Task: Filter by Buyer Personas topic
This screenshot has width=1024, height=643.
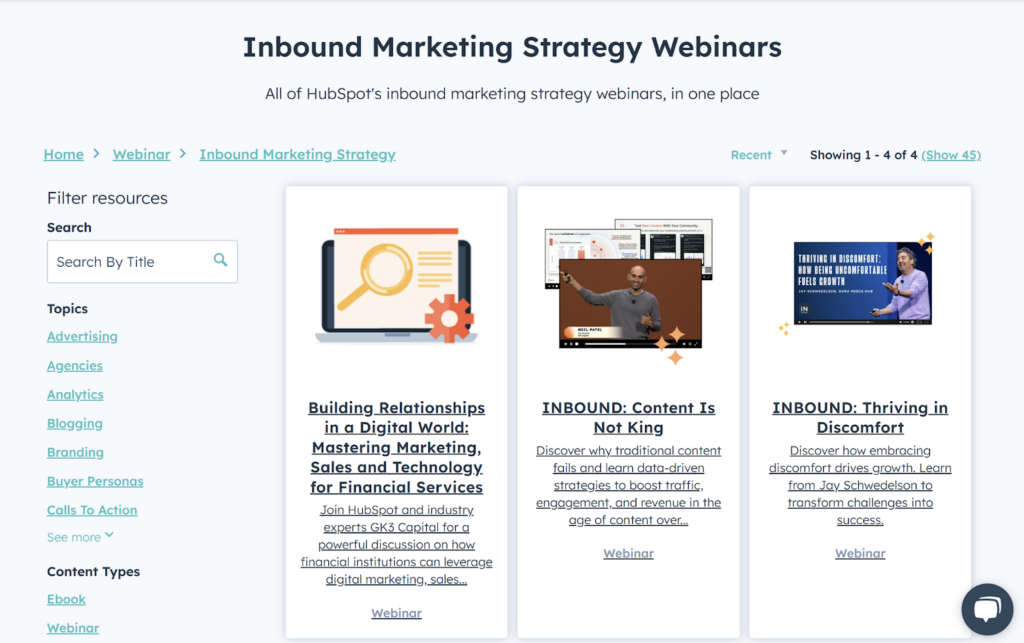Action: point(95,481)
